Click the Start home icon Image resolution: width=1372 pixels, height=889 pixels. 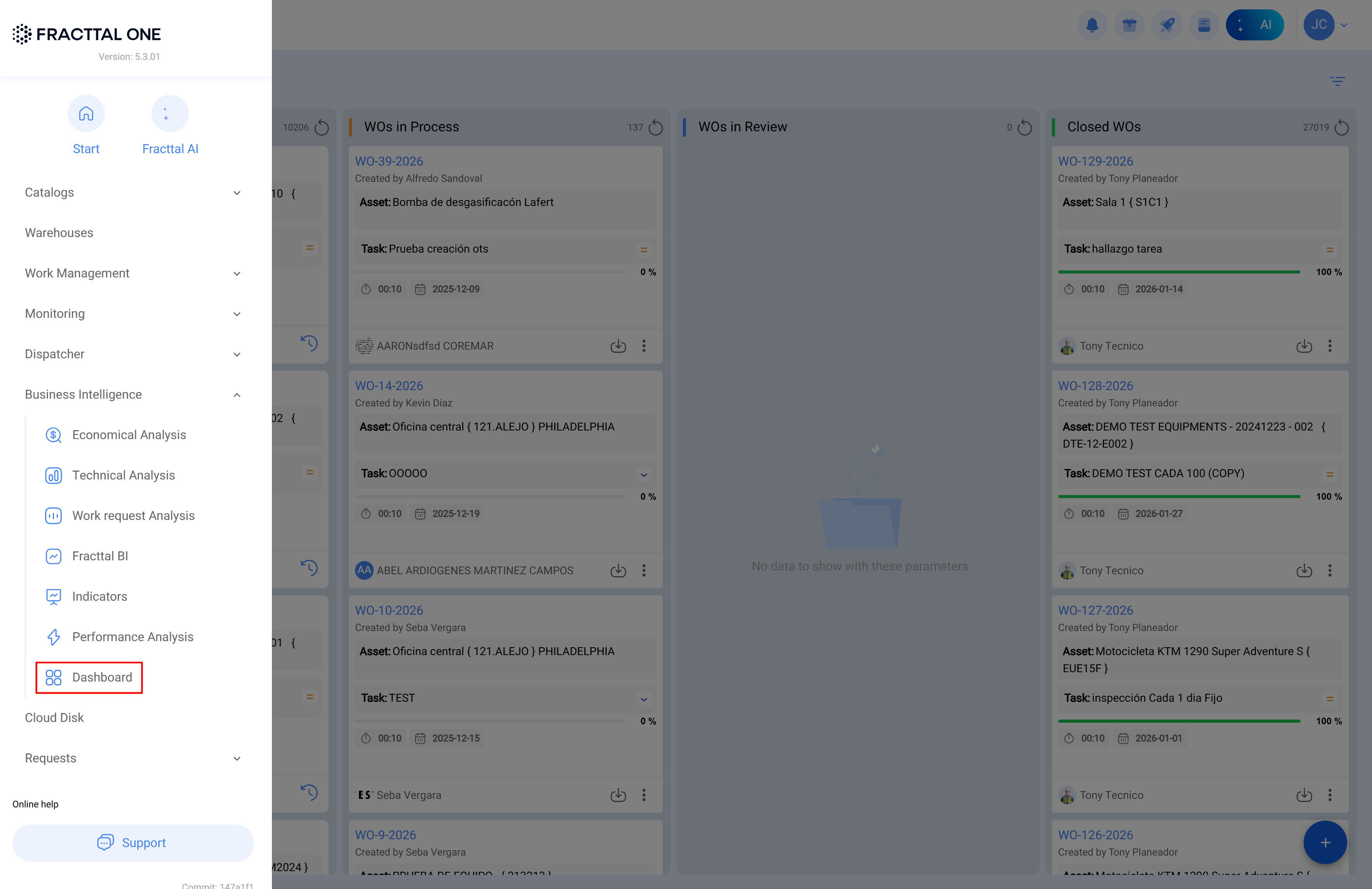pos(86,113)
